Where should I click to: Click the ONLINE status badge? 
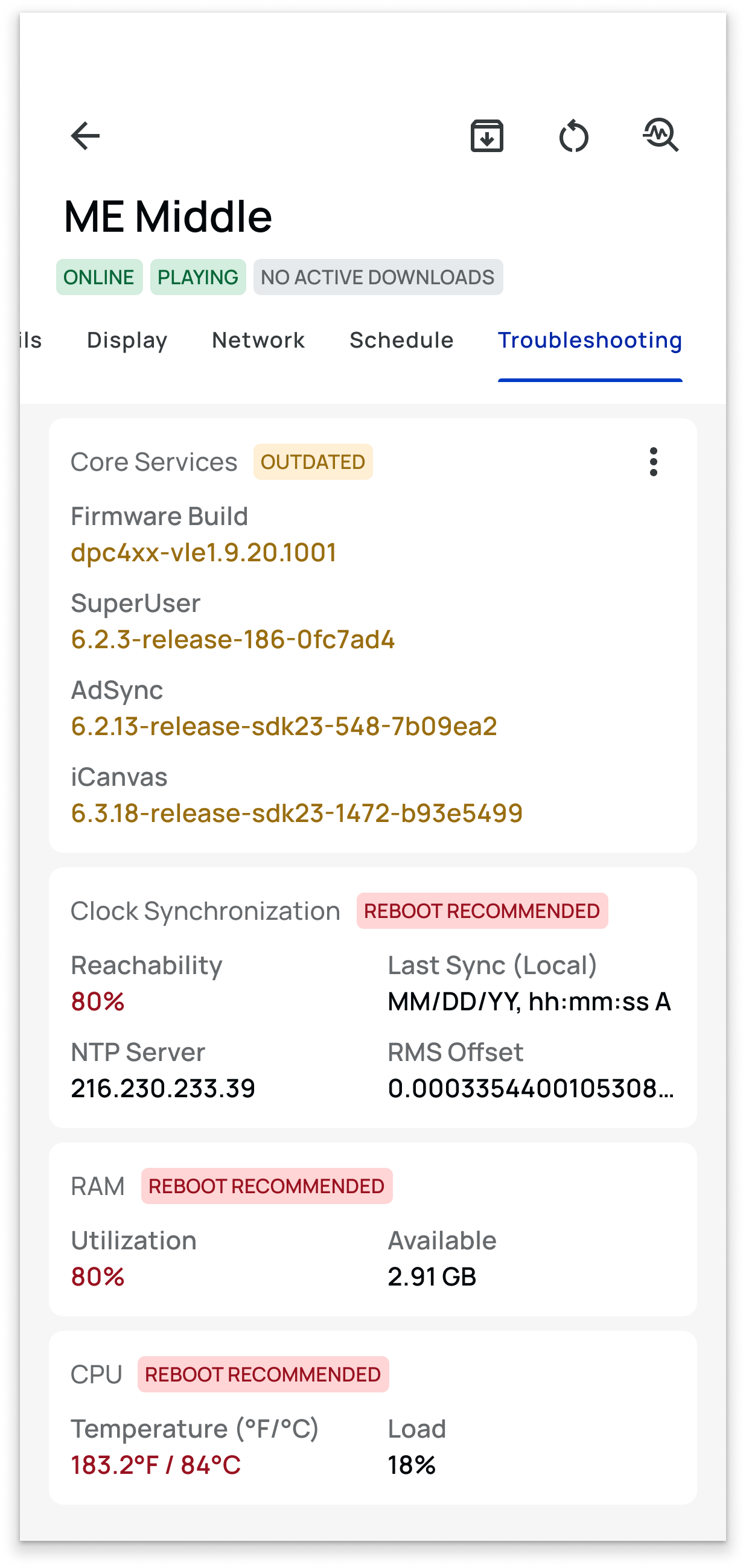pos(99,277)
